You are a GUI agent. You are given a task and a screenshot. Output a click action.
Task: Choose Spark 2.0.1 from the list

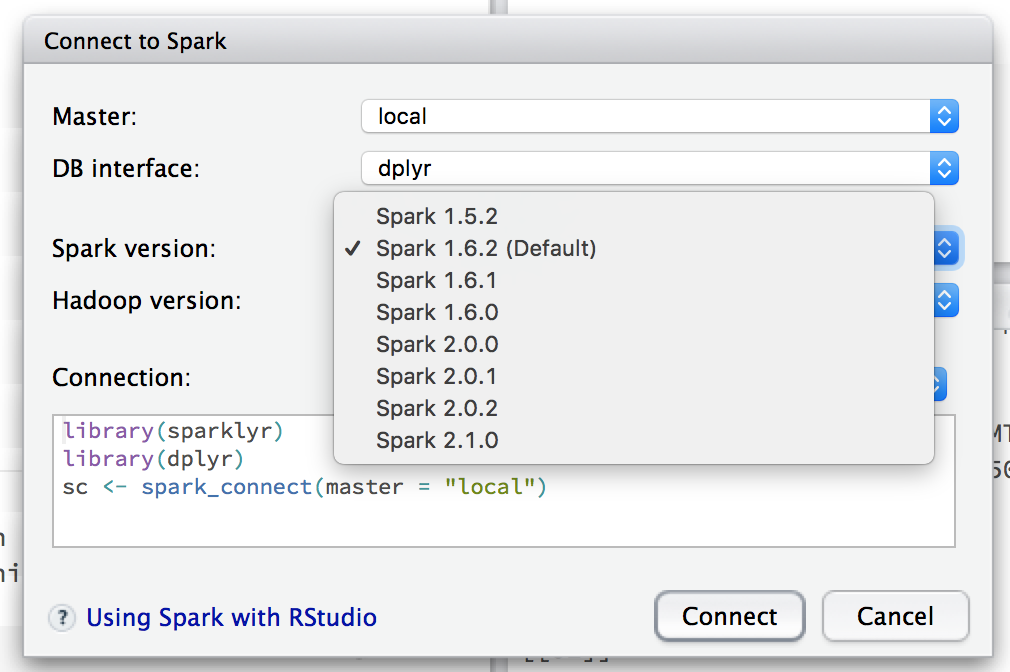[634, 376]
